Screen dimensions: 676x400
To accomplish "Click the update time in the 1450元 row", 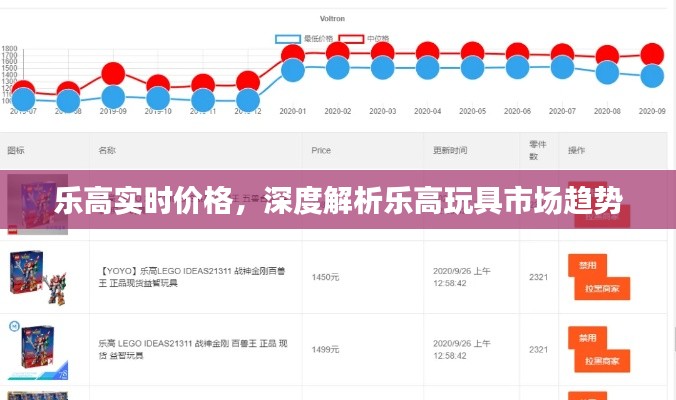I will point(462,277).
